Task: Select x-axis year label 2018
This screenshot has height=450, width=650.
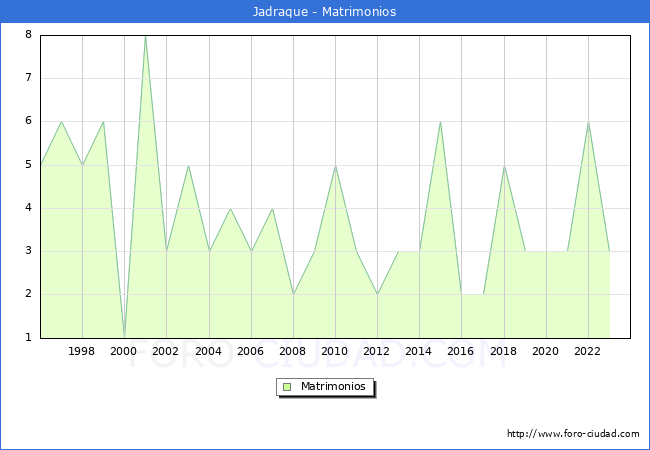Action: pyautogui.click(x=503, y=351)
